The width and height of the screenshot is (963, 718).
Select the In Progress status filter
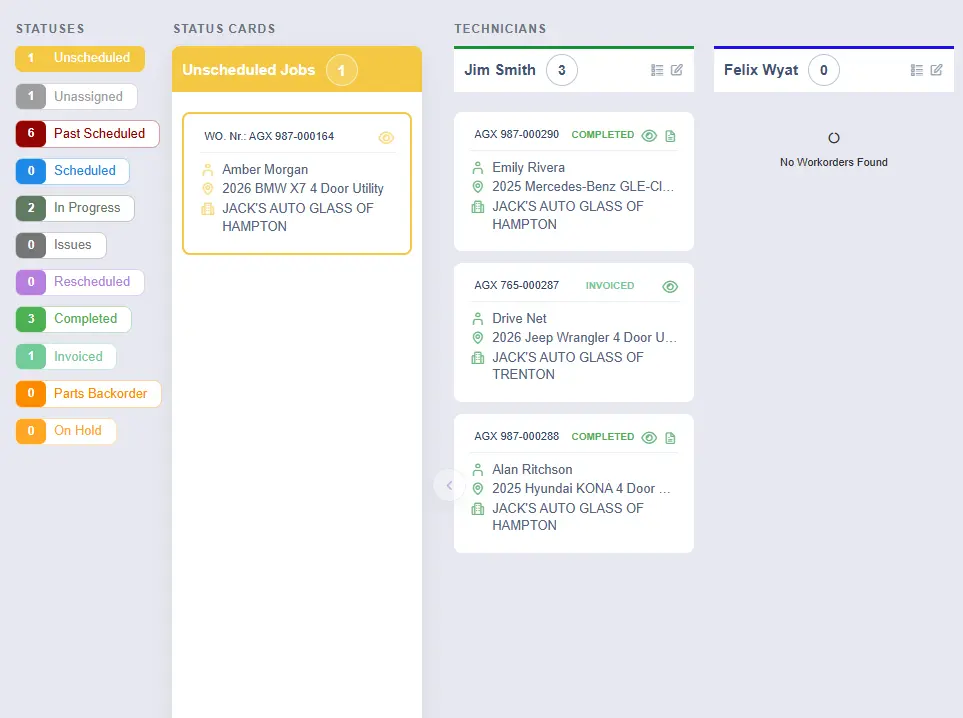coord(75,208)
